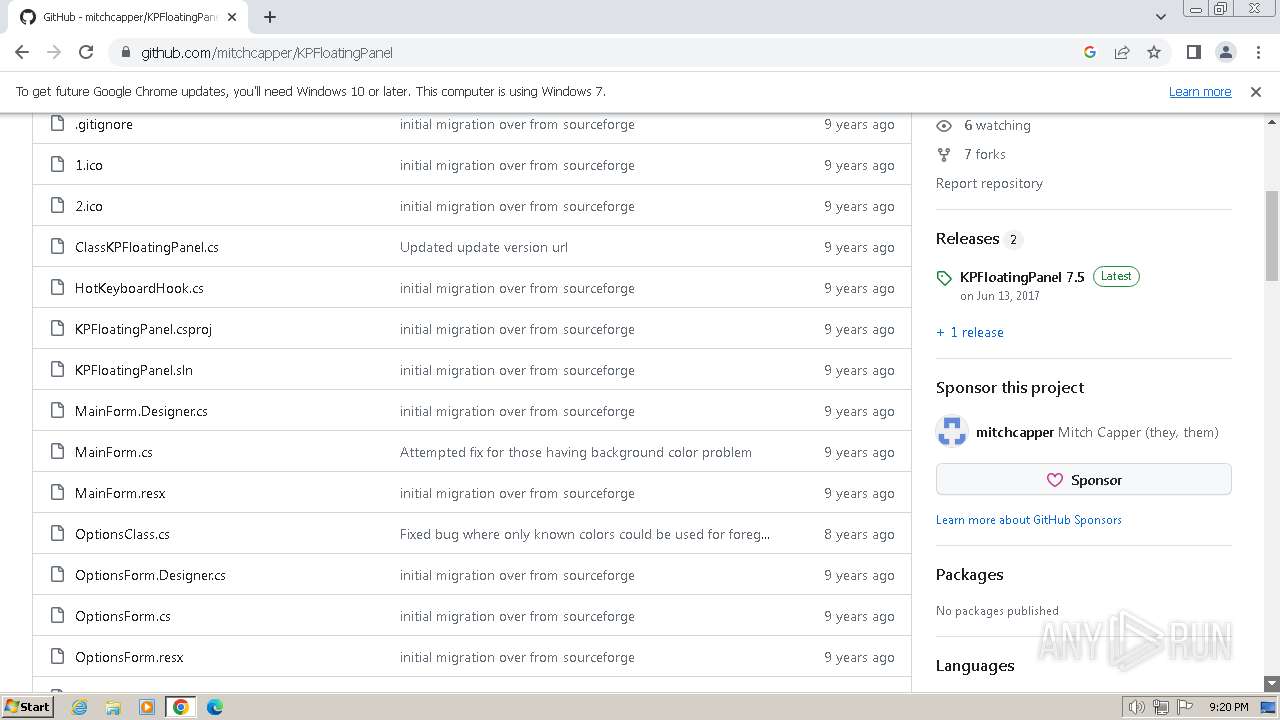Image resolution: width=1280 pixels, height=720 pixels.
Task: Click the taskbar clock 9:20 PM
Action: (x=1228, y=707)
